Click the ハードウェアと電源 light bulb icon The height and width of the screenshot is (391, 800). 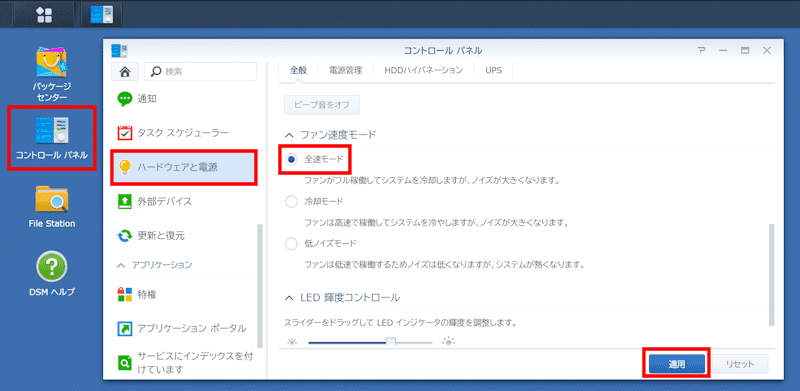point(125,167)
